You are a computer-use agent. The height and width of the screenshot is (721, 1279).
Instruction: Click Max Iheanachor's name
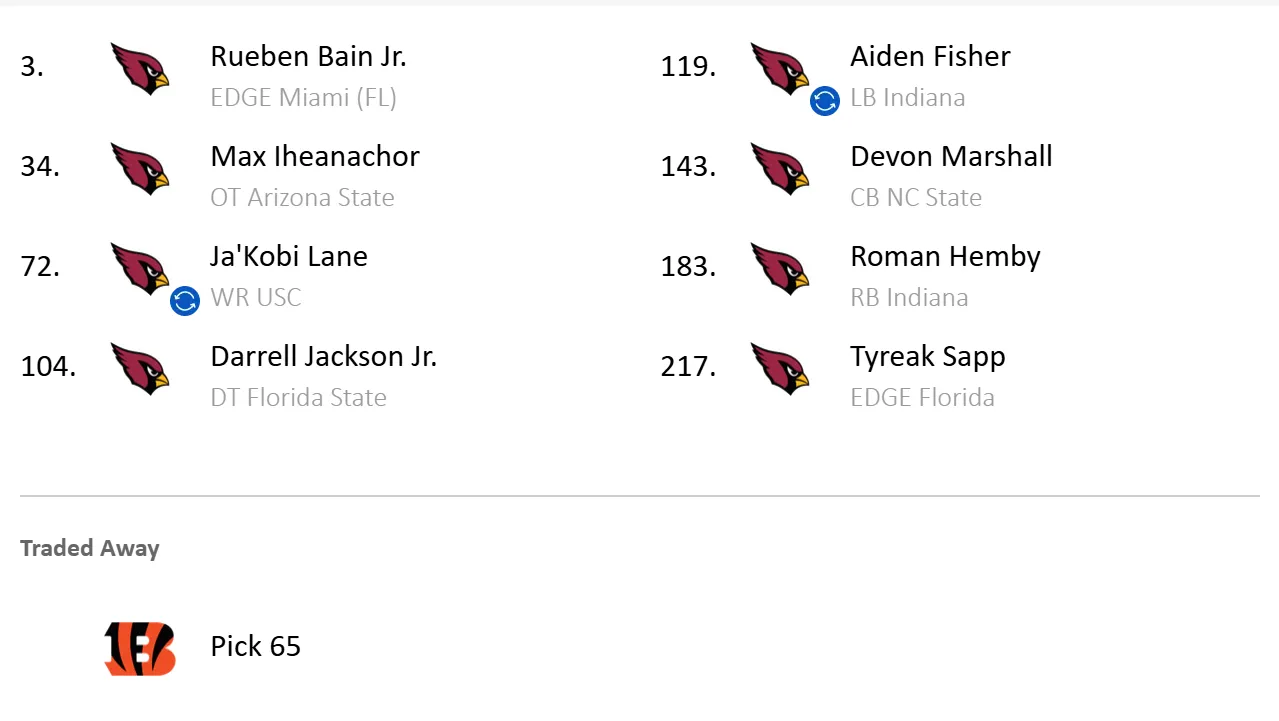[x=315, y=157]
